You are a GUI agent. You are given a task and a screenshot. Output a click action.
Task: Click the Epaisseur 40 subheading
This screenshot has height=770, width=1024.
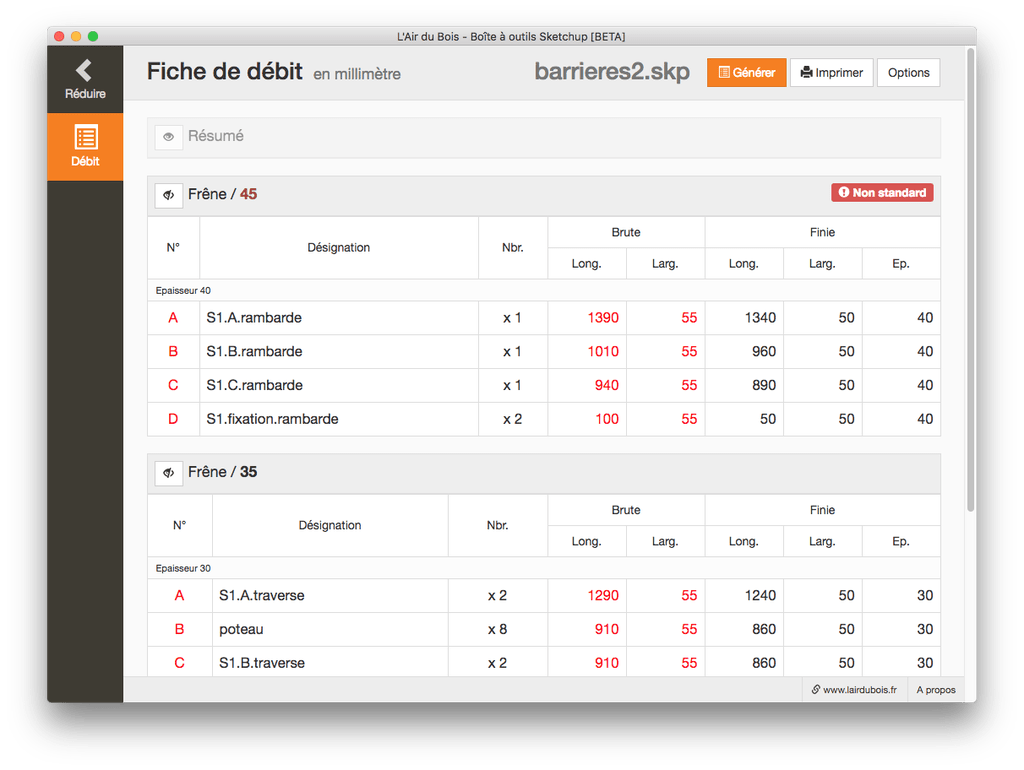coord(183,291)
